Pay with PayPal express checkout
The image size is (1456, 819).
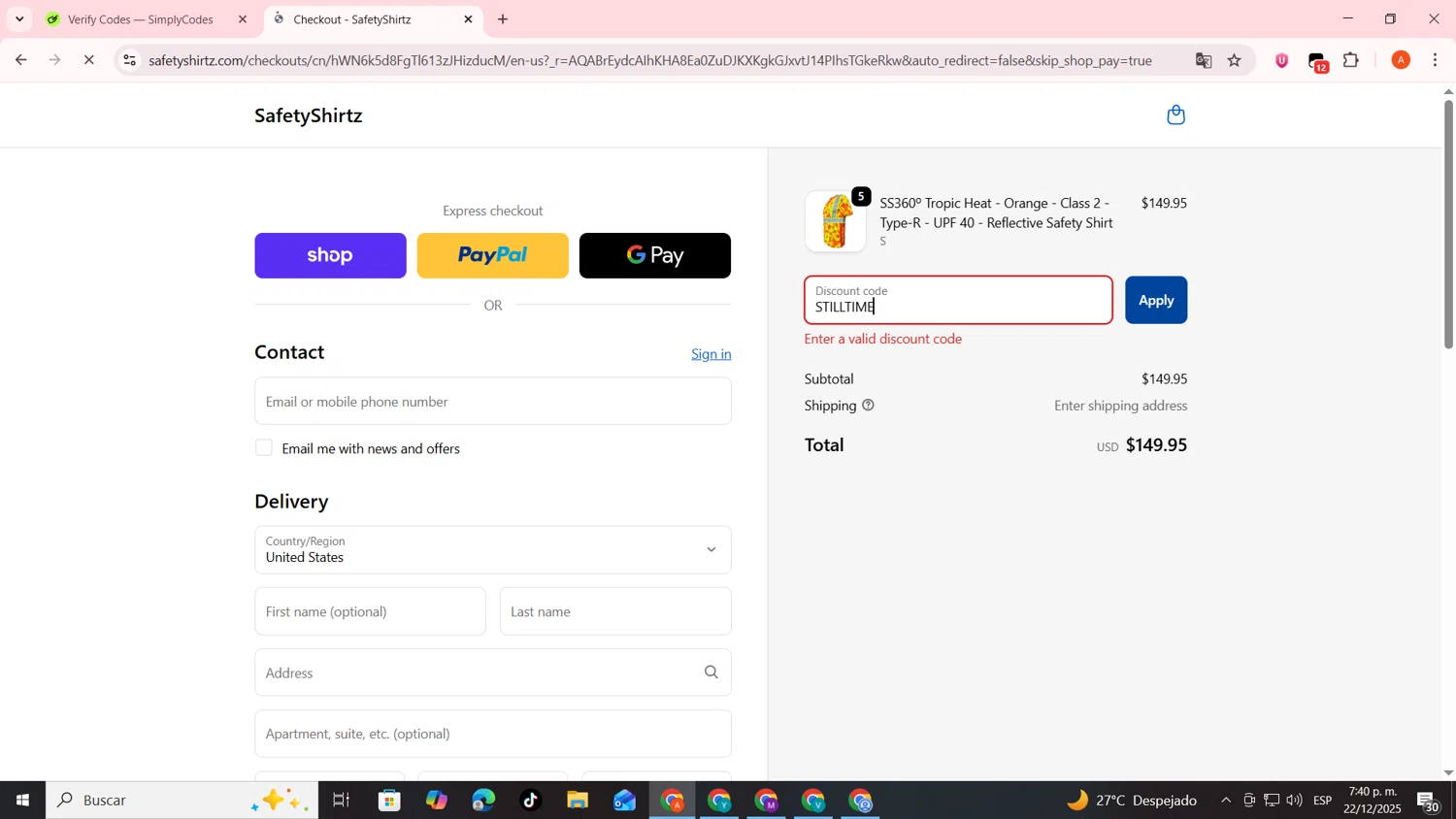point(493,256)
